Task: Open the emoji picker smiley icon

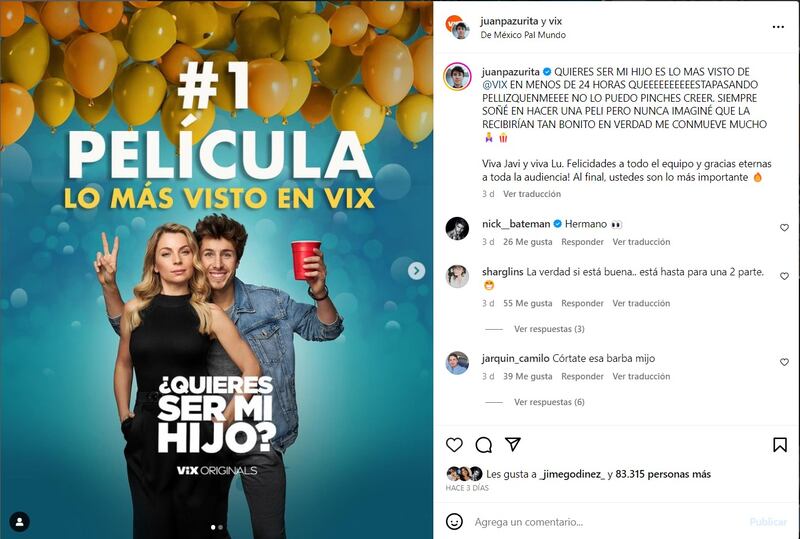Action: point(454,522)
